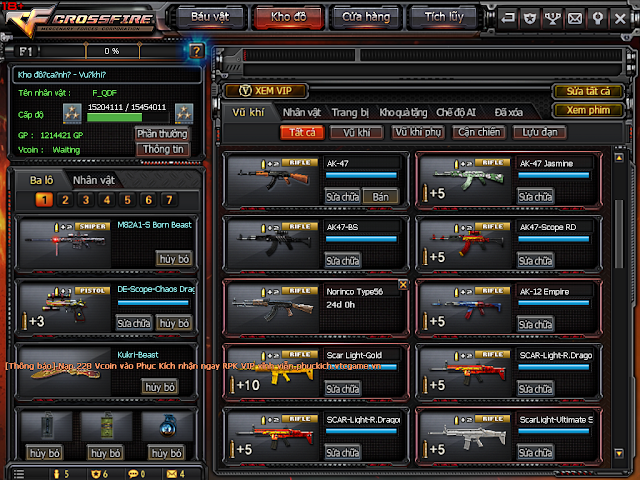This screenshot has height=480, width=640.
Task: Switch to backpack slot 7
Action: coord(169,200)
